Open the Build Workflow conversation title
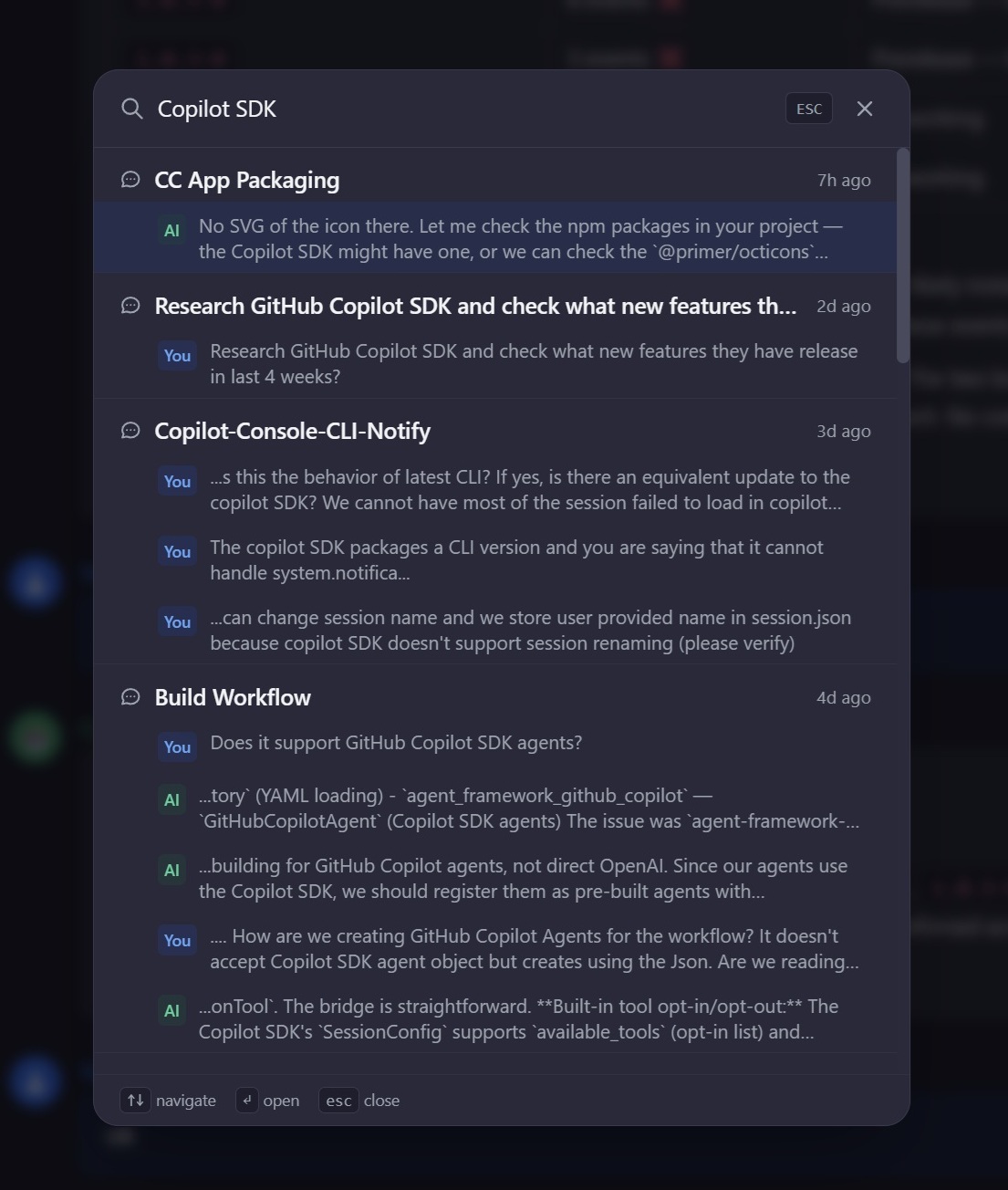 pyautogui.click(x=233, y=698)
